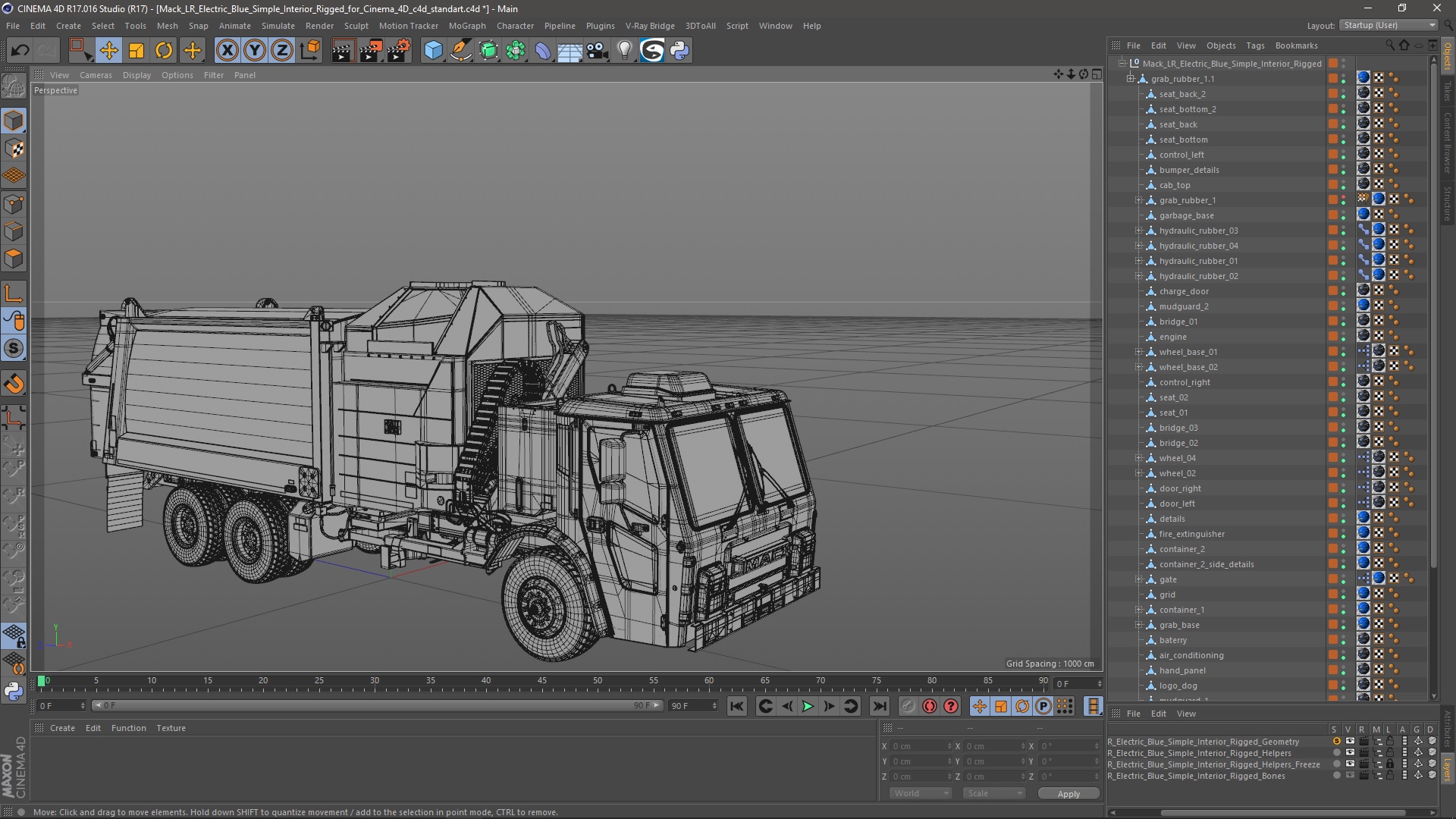Click layer color swatch of door_left
Screen dimensions: 1456x819
(x=1332, y=504)
